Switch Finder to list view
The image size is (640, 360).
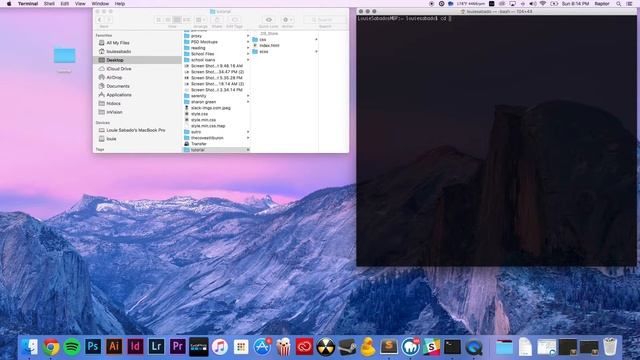(x=168, y=20)
